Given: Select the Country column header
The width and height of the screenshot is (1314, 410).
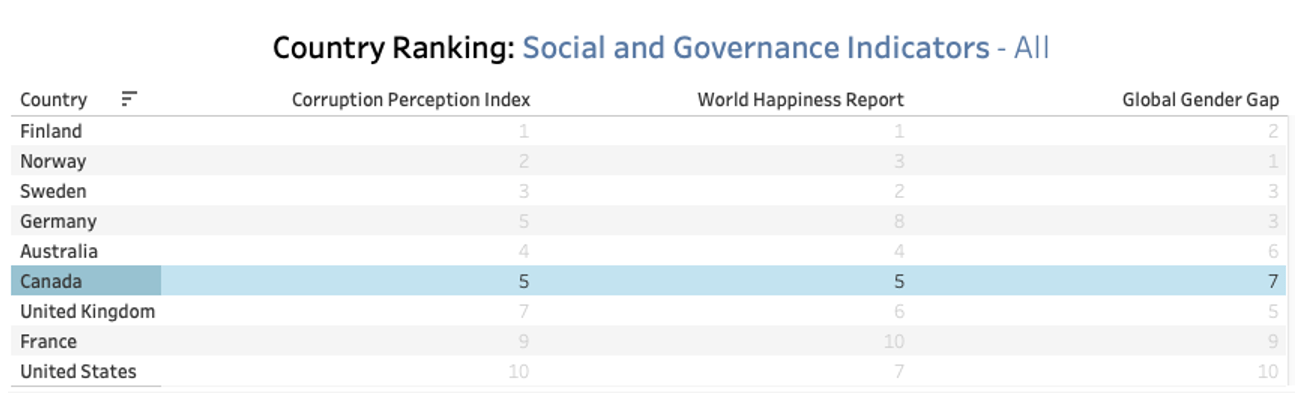Looking at the screenshot, I should click(x=53, y=100).
